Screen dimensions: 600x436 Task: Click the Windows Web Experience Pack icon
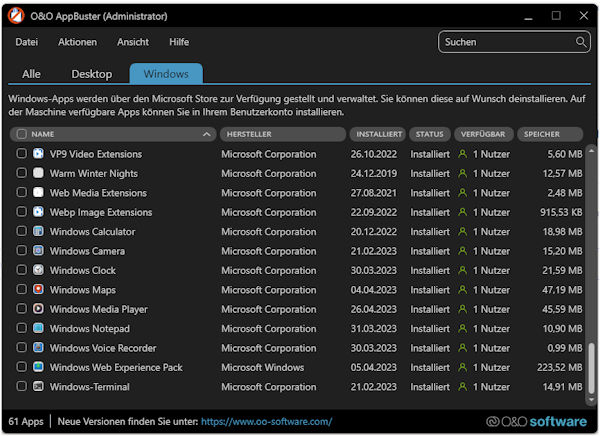[x=38, y=367]
